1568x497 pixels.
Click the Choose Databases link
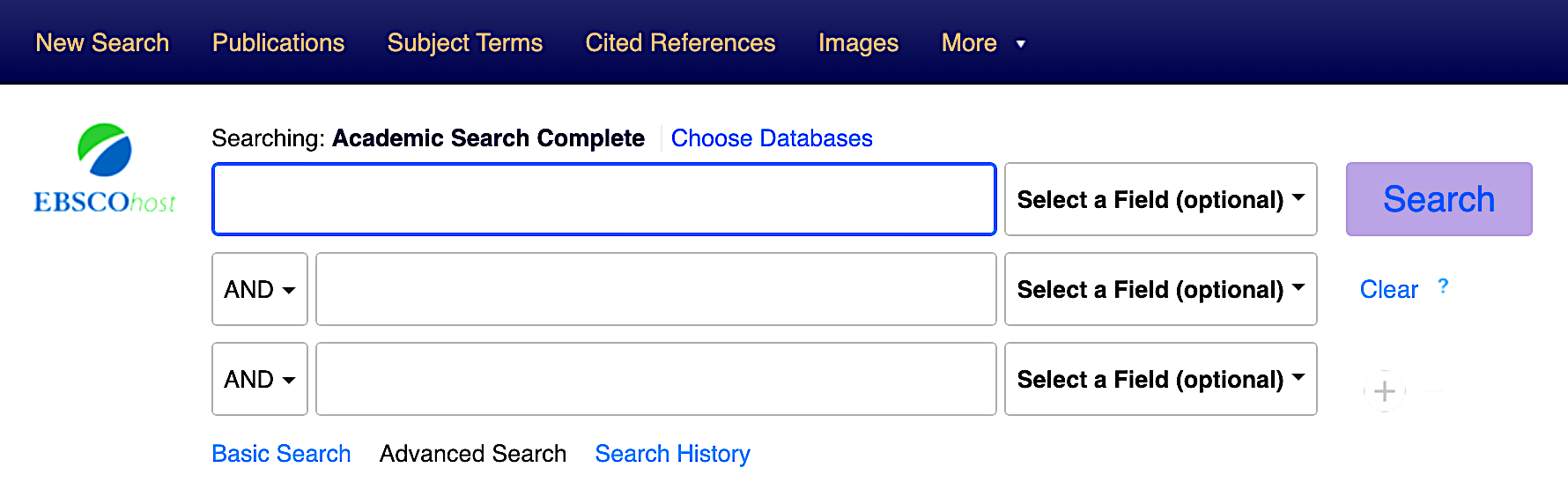click(772, 138)
